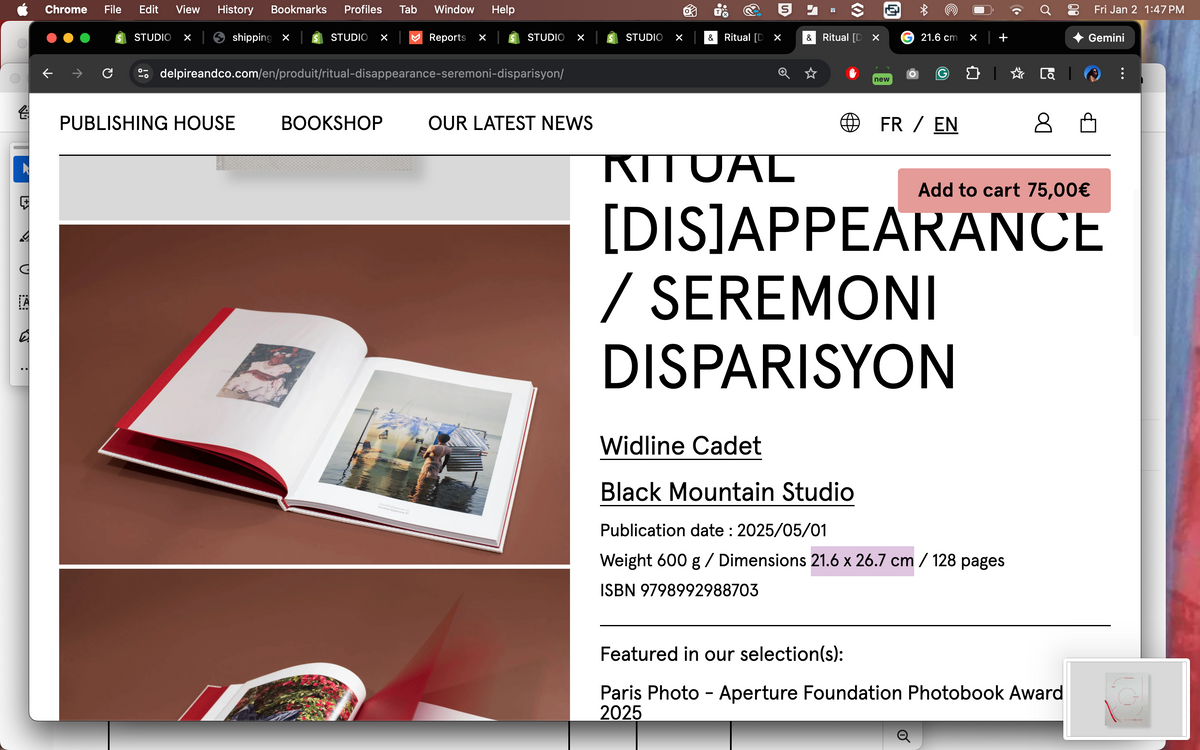Open the Chrome three-dot menu

(x=1122, y=74)
